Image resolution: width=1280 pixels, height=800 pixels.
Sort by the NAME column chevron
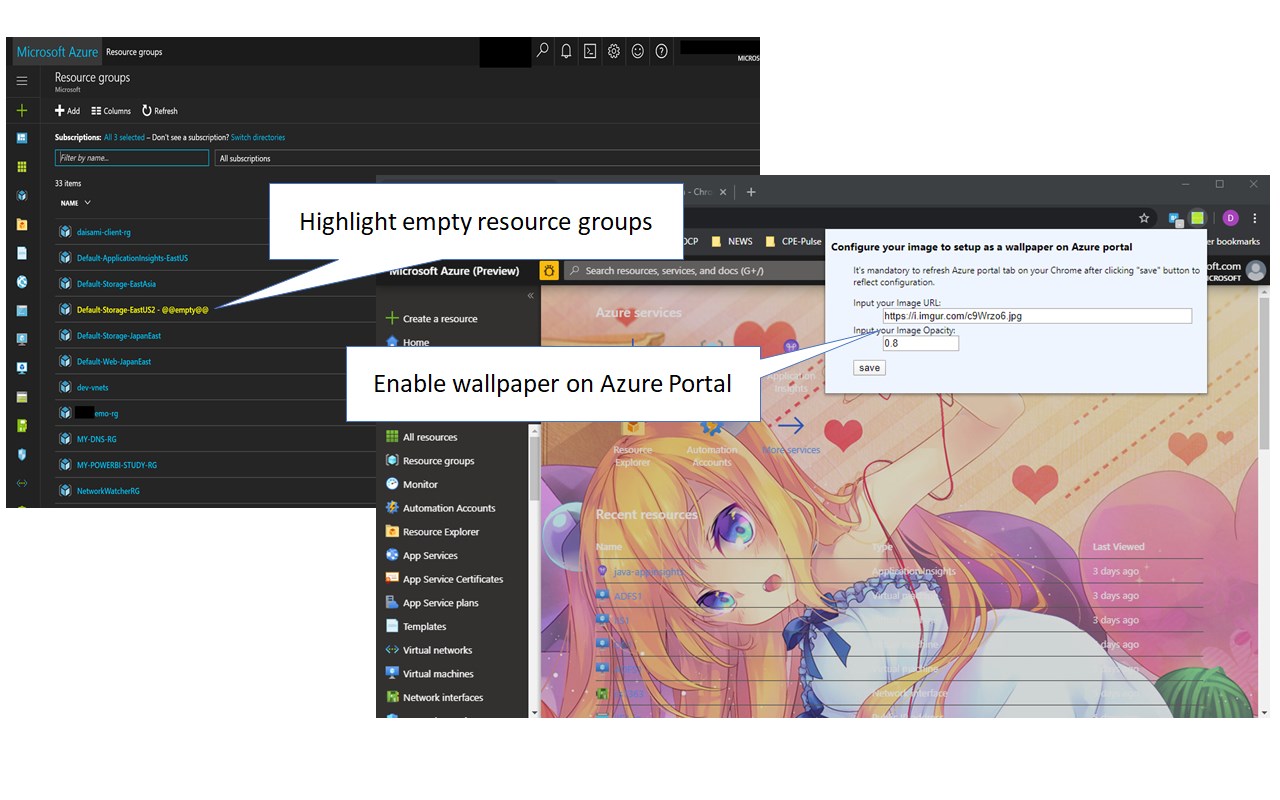87,203
